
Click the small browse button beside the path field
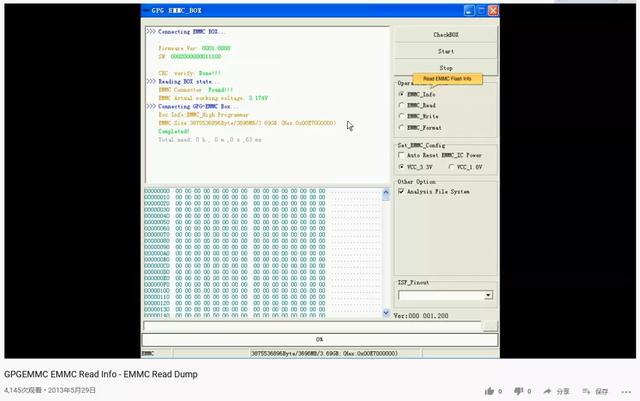pyautogui.click(x=490, y=326)
